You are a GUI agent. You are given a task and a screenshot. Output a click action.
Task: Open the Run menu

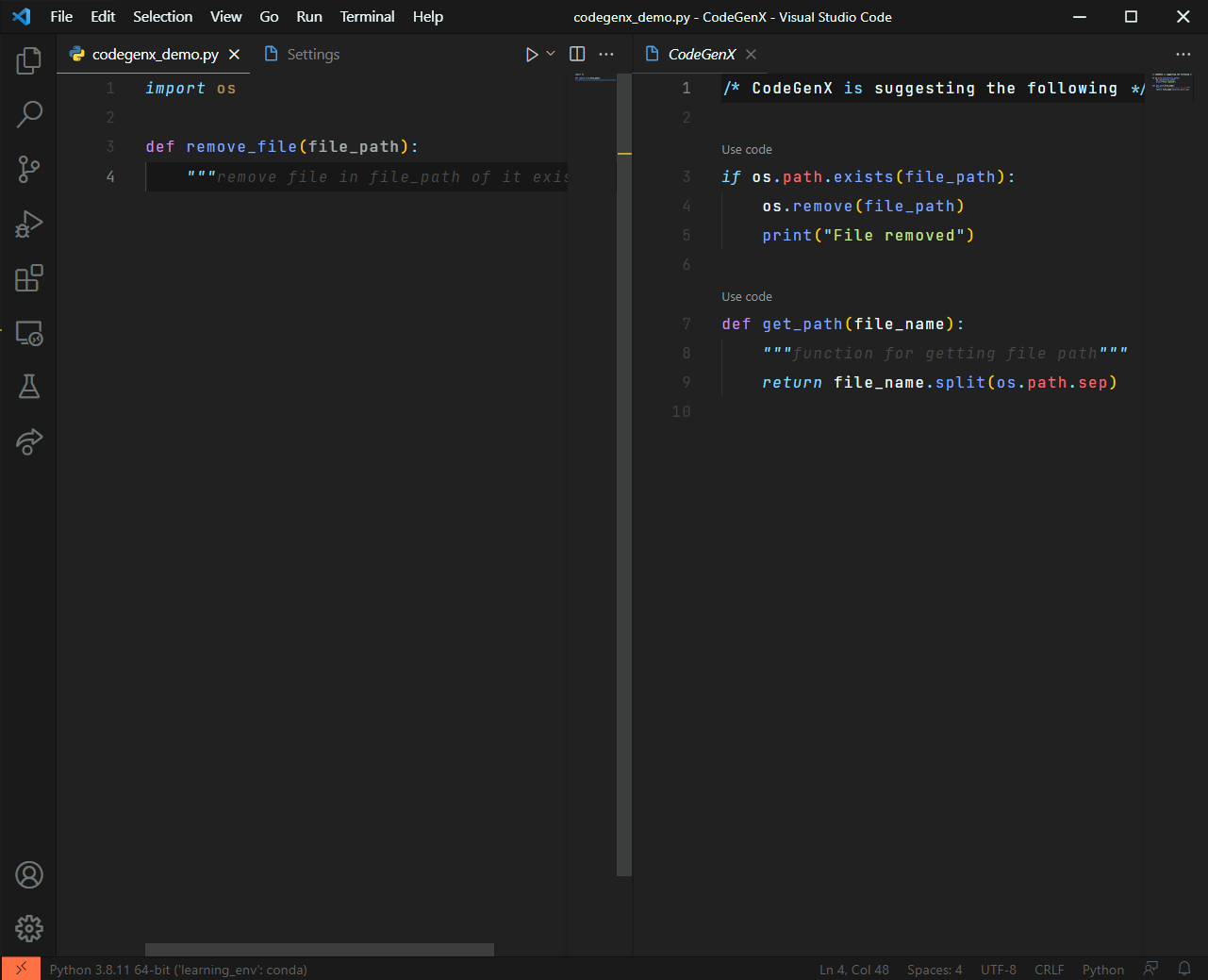point(309,17)
